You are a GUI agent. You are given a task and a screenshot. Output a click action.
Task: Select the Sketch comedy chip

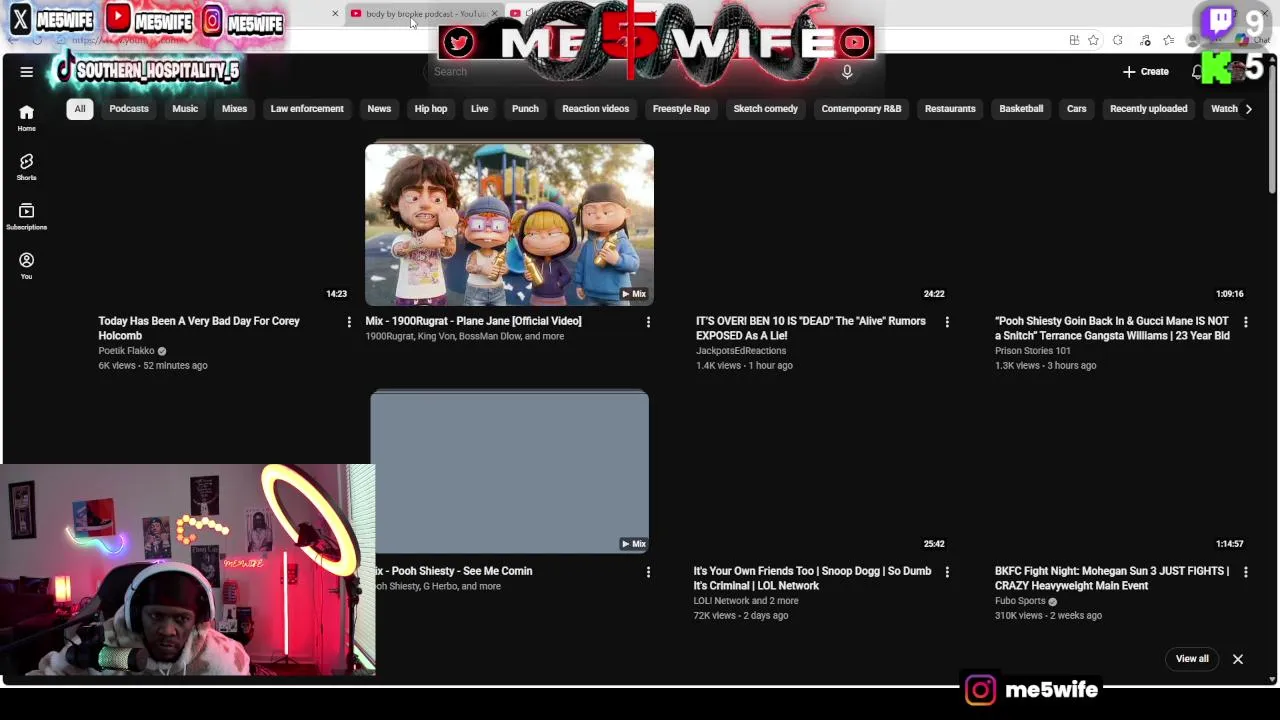point(766,109)
